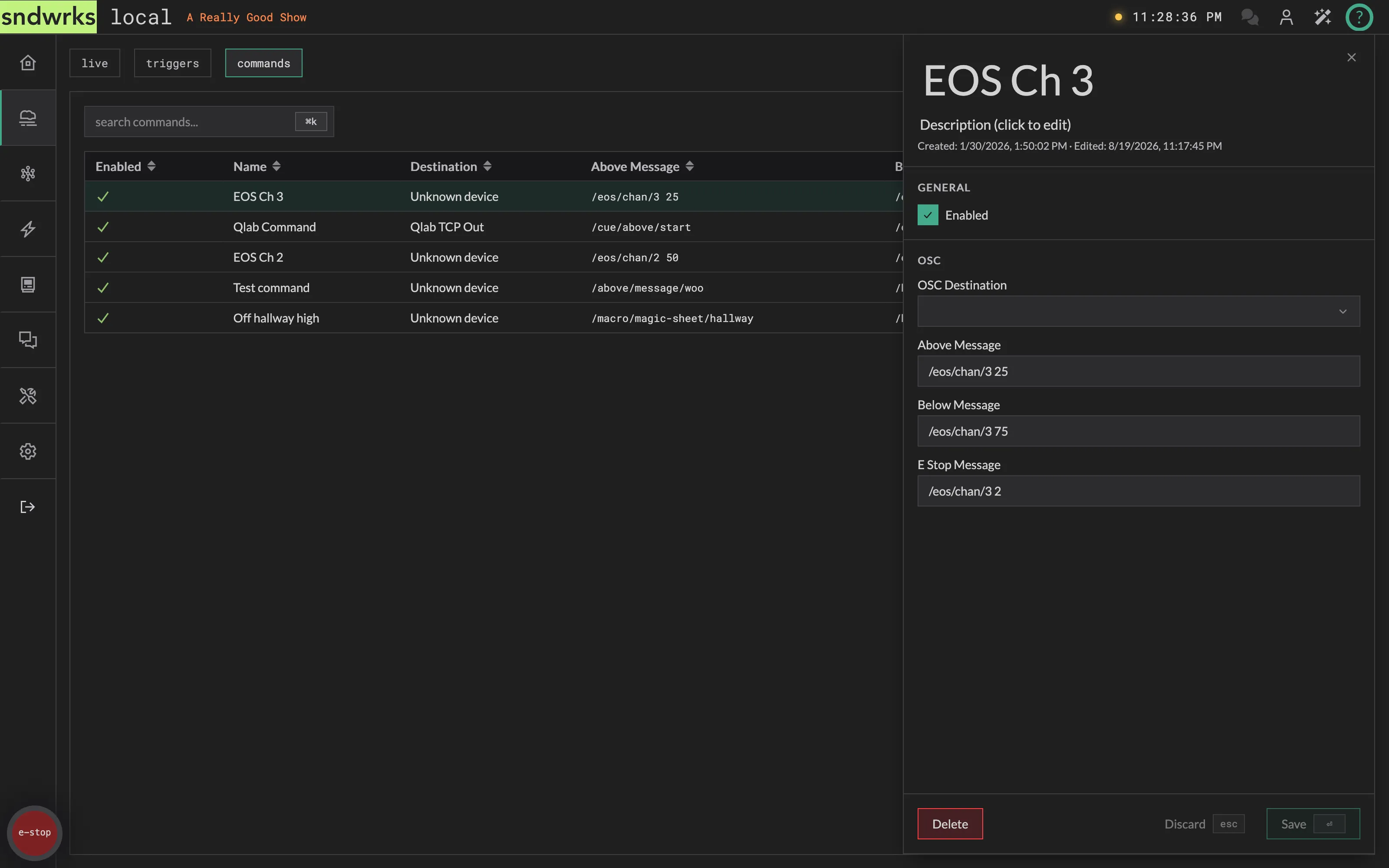1389x868 pixels.
Task: Click the sndwrks logo
Action: coord(48,16)
